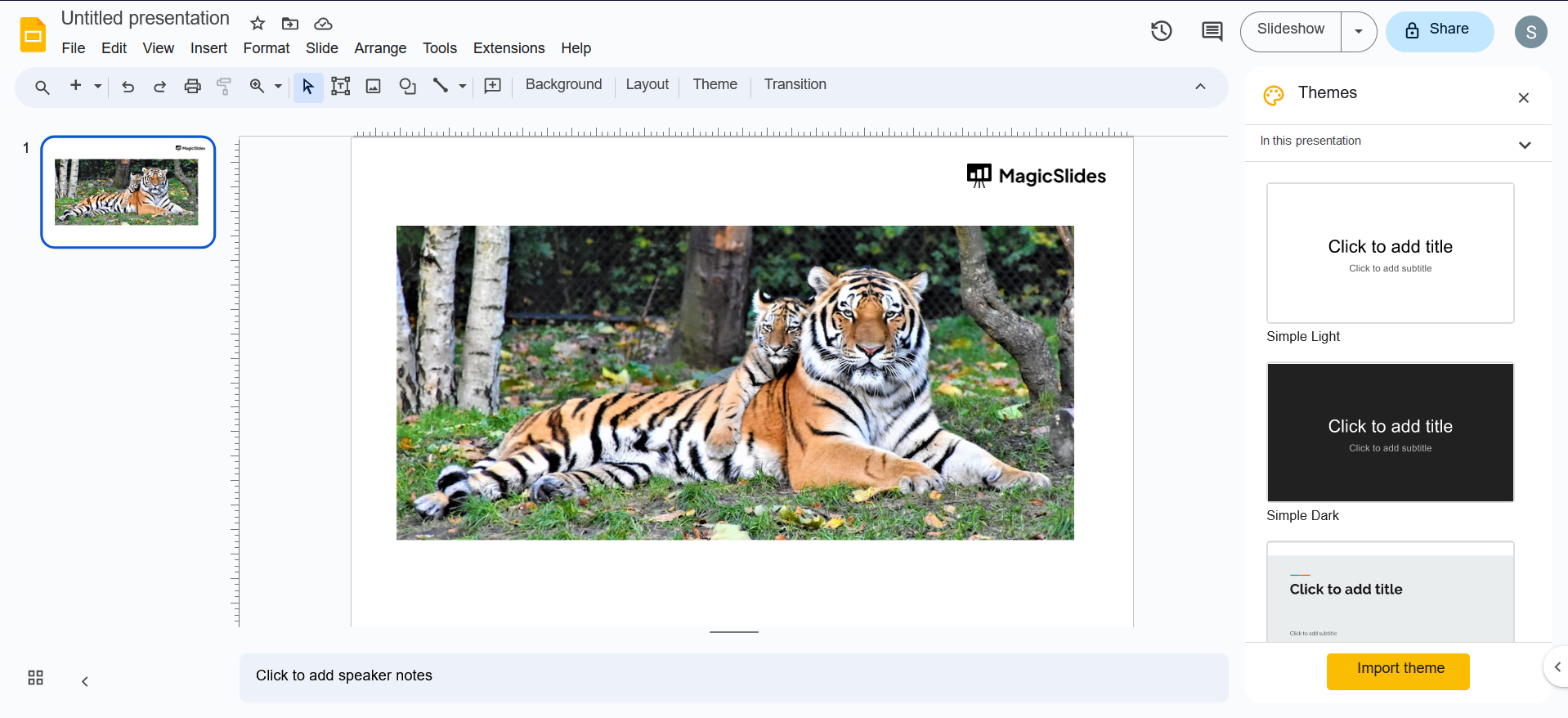1568x718 pixels.
Task: Click the print icon
Action: pos(192,87)
